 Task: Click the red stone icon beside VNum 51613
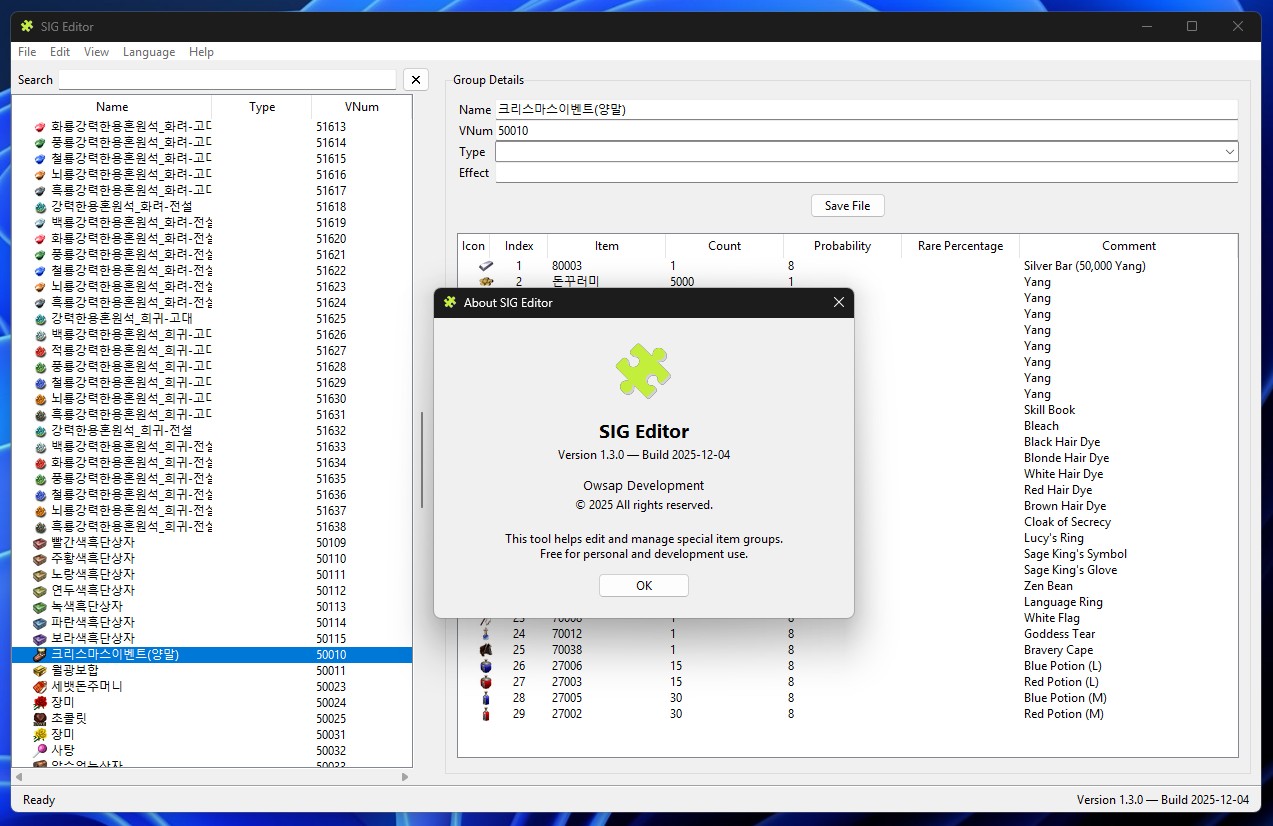click(x=40, y=127)
